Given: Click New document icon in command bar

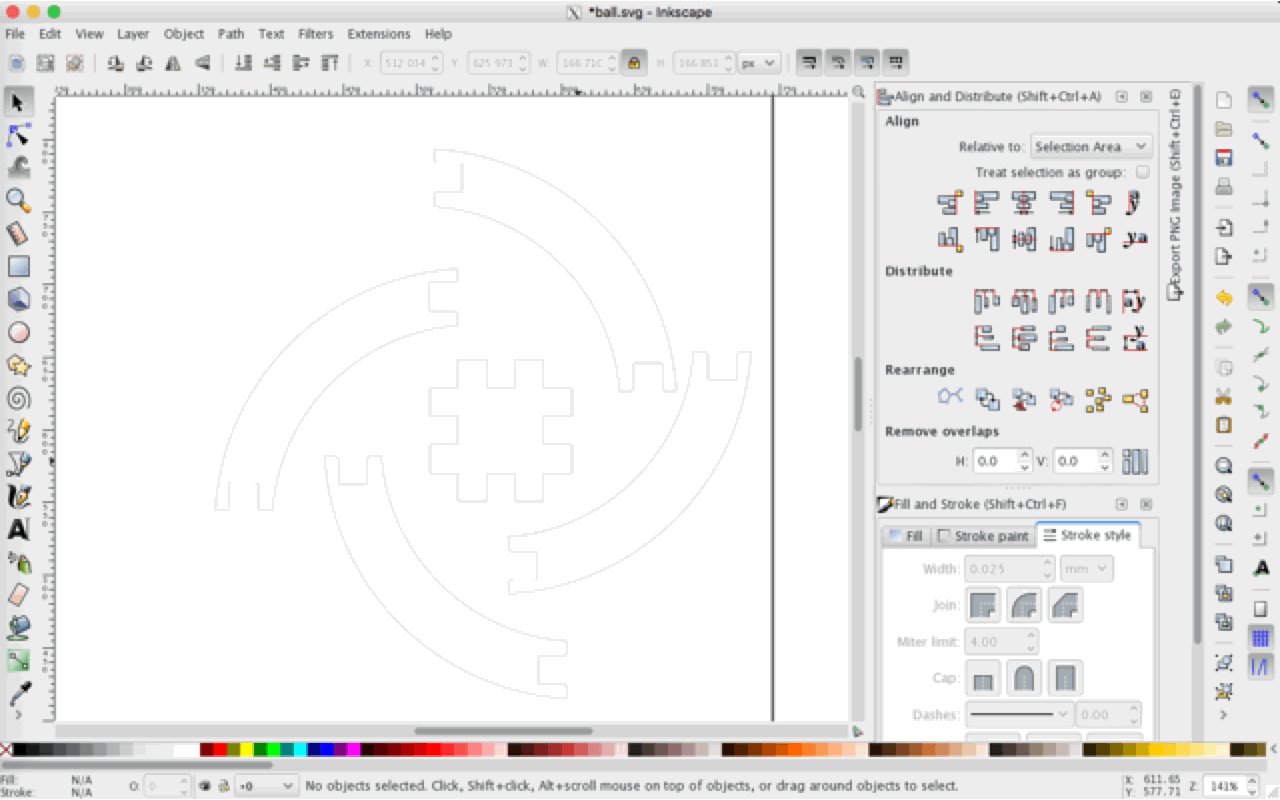Looking at the screenshot, I should click(1223, 100).
